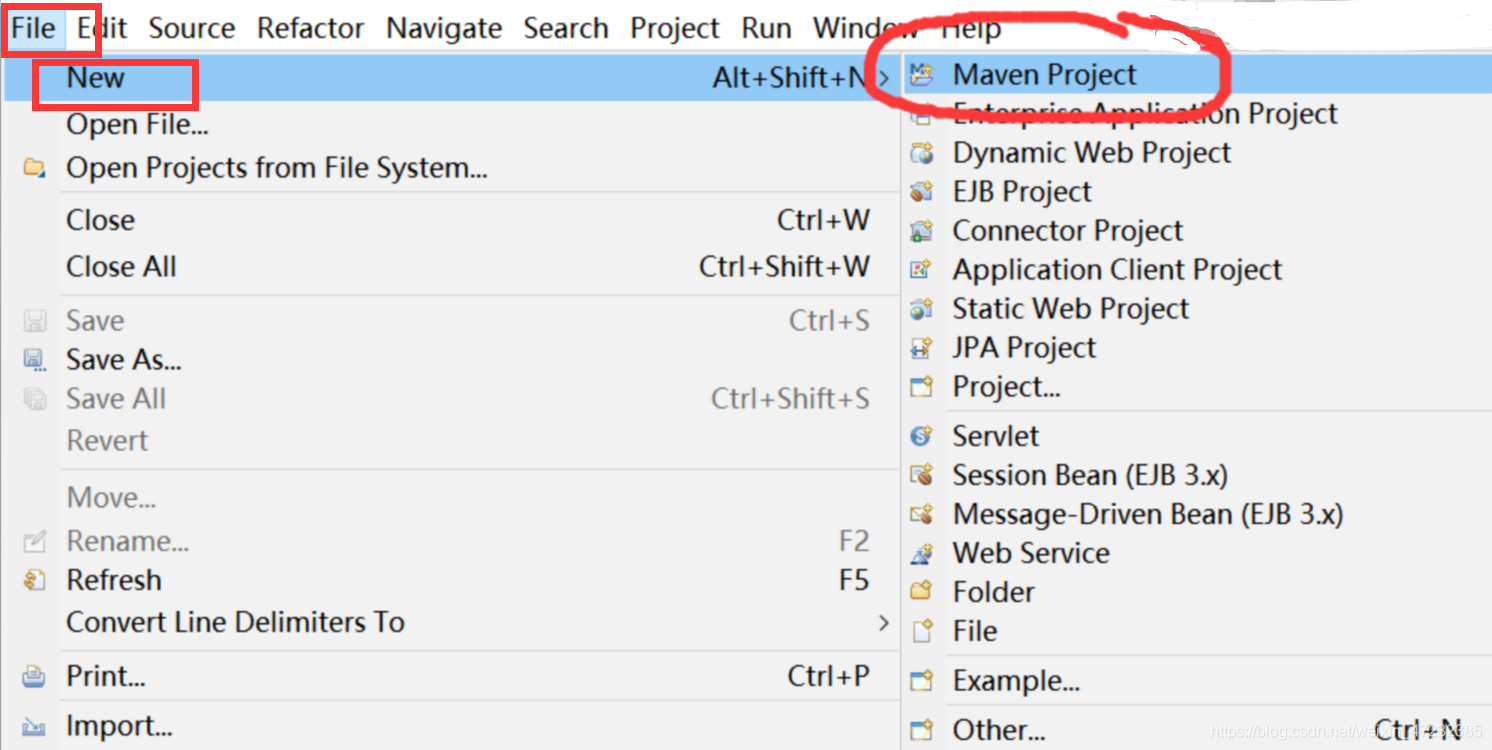This screenshot has width=1492, height=750.
Task: Click the Other... wizard icon
Action: click(x=922, y=730)
